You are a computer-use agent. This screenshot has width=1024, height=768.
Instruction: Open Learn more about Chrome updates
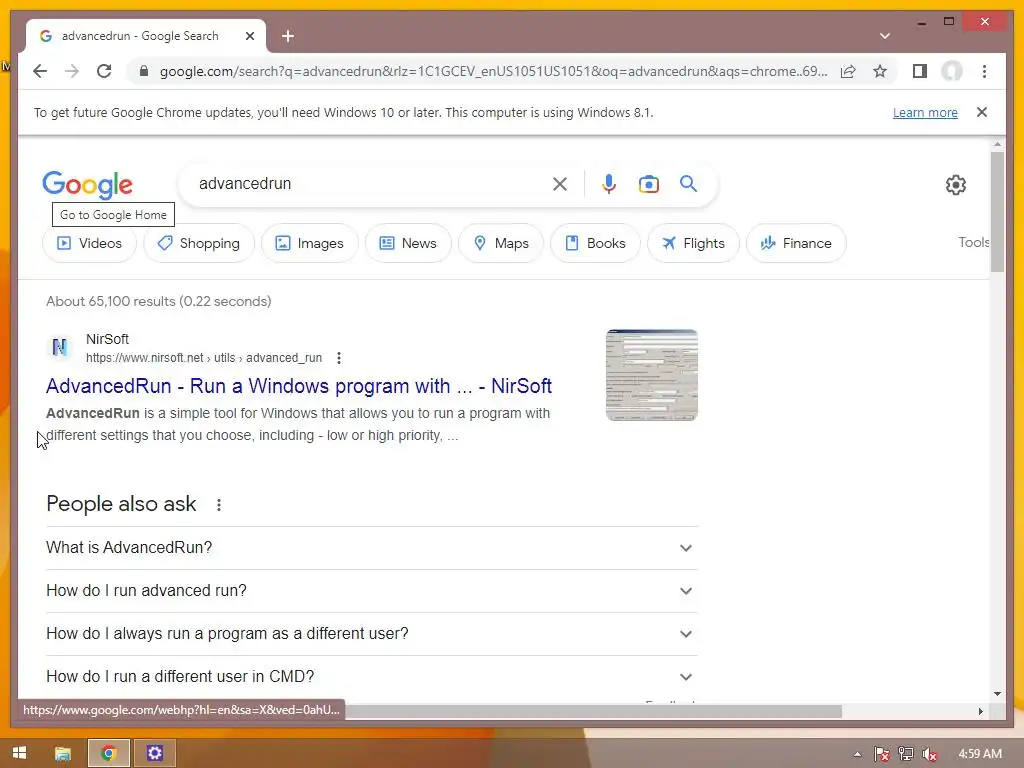tap(925, 112)
